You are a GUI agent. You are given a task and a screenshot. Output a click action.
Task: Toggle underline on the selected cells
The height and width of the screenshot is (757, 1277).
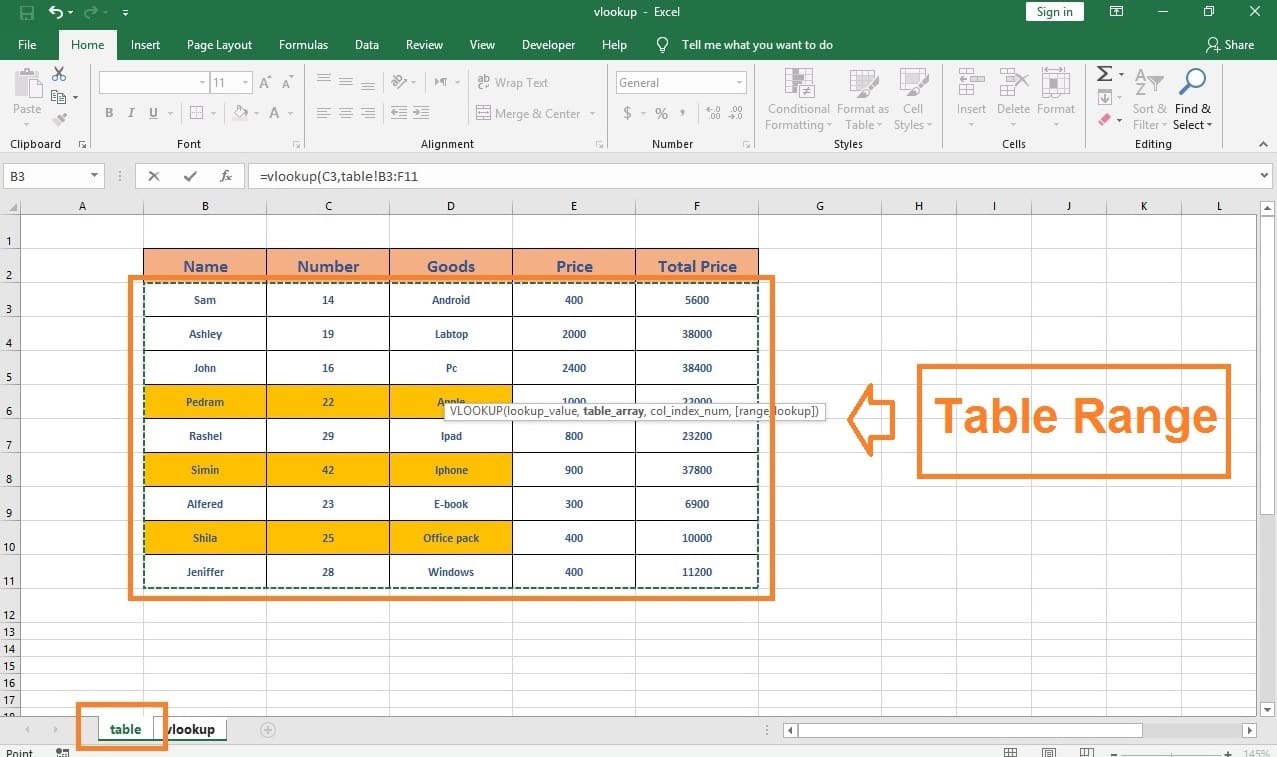click(x=151, y=113)
